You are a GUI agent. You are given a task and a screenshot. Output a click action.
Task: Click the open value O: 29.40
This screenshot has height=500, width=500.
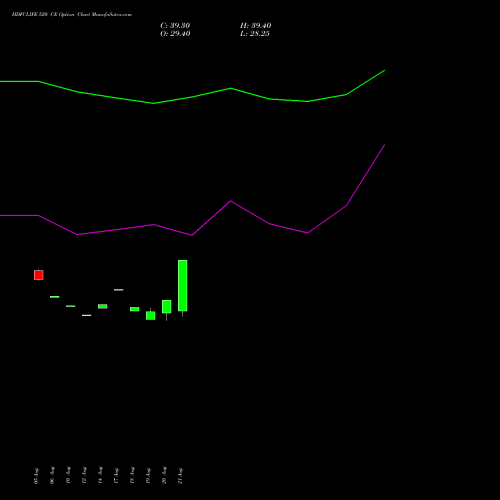point(175,33)
